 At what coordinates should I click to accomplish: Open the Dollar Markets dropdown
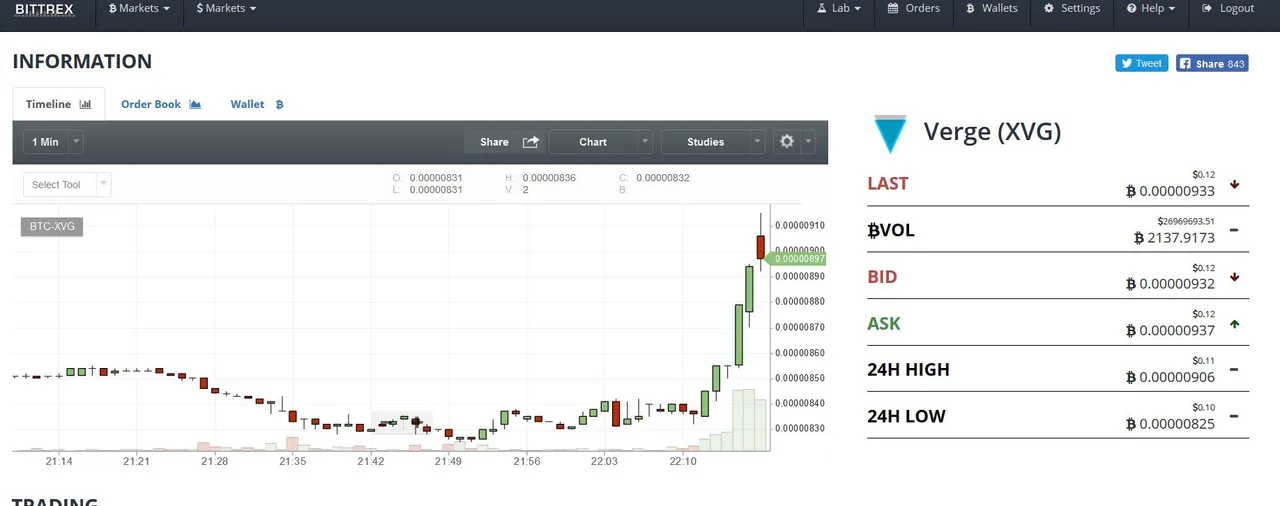click(226, 9)
